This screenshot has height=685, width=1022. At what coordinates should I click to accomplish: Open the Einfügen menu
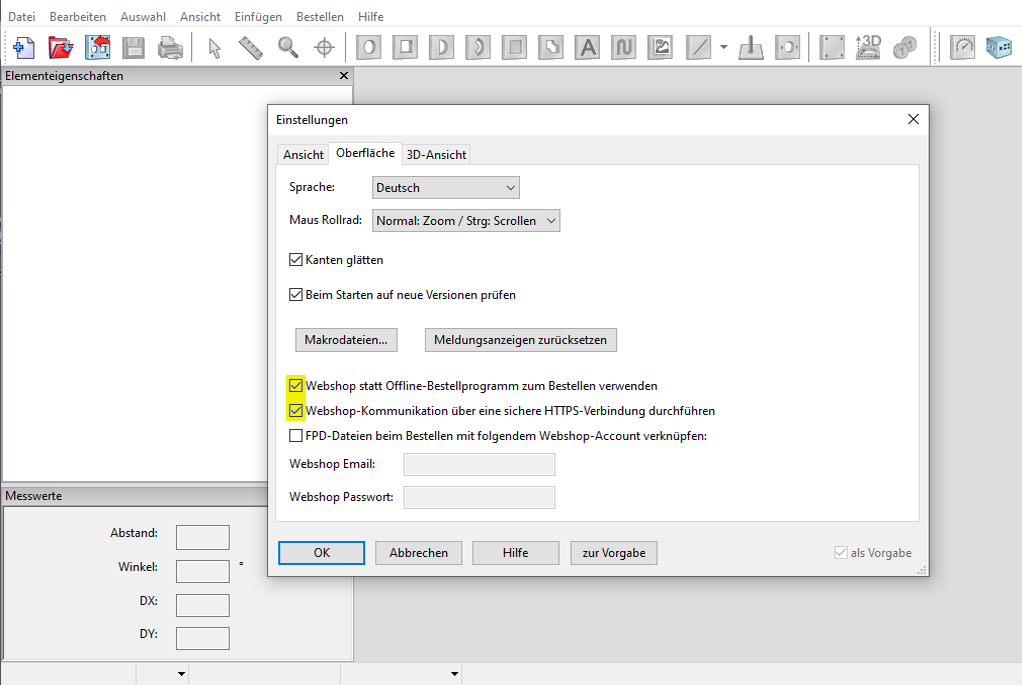click(258, 17)
